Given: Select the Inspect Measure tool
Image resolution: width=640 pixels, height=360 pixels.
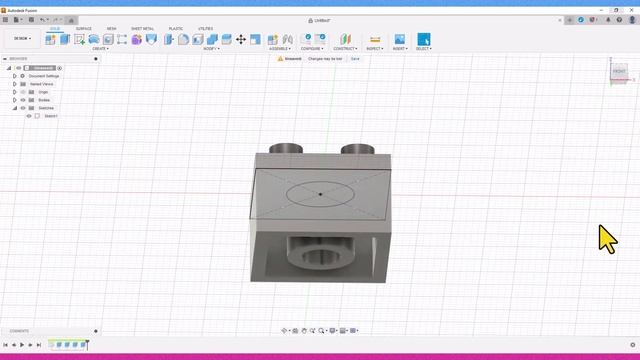Looking at the screenshot, I should pos(375,39).
